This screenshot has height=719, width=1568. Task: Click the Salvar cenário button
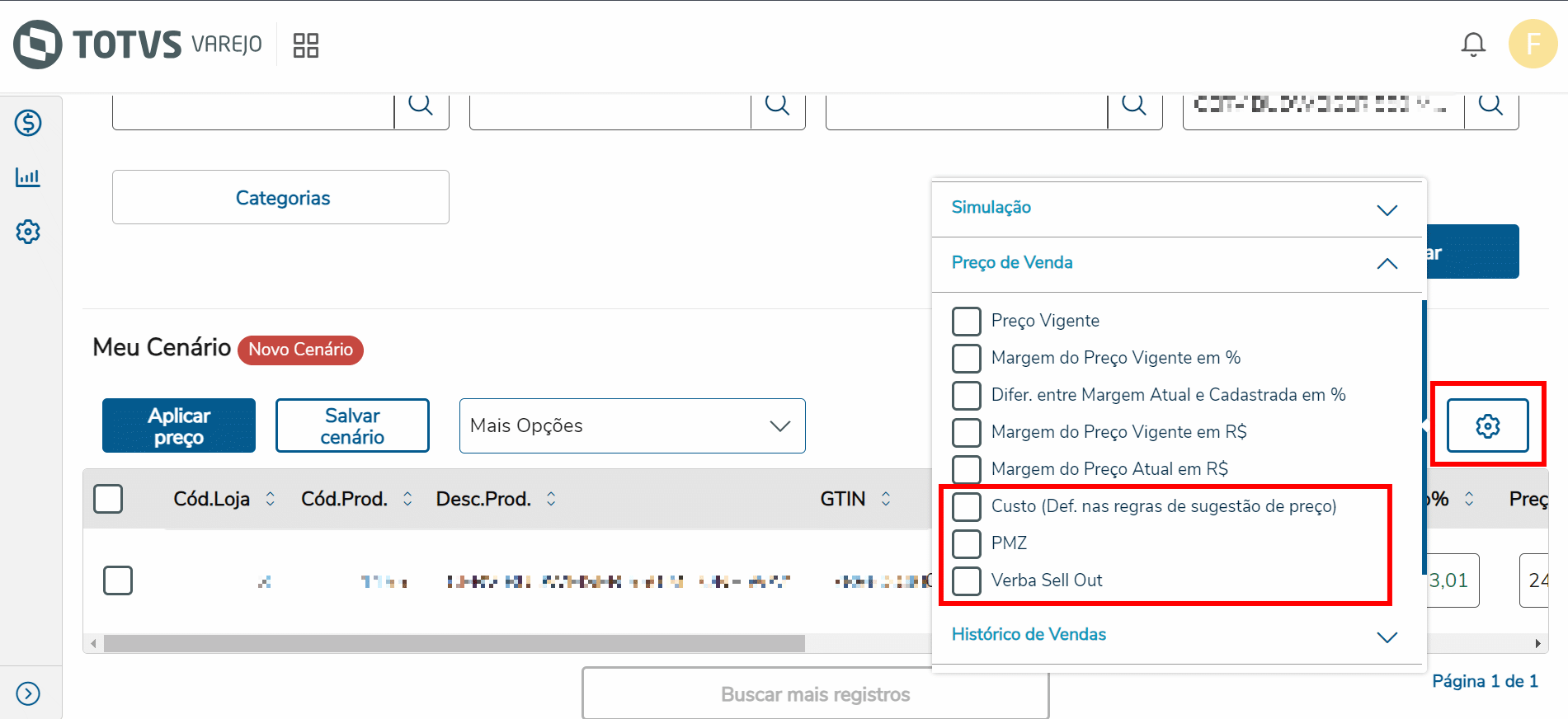pyautogui.click(x=352, y=425)
